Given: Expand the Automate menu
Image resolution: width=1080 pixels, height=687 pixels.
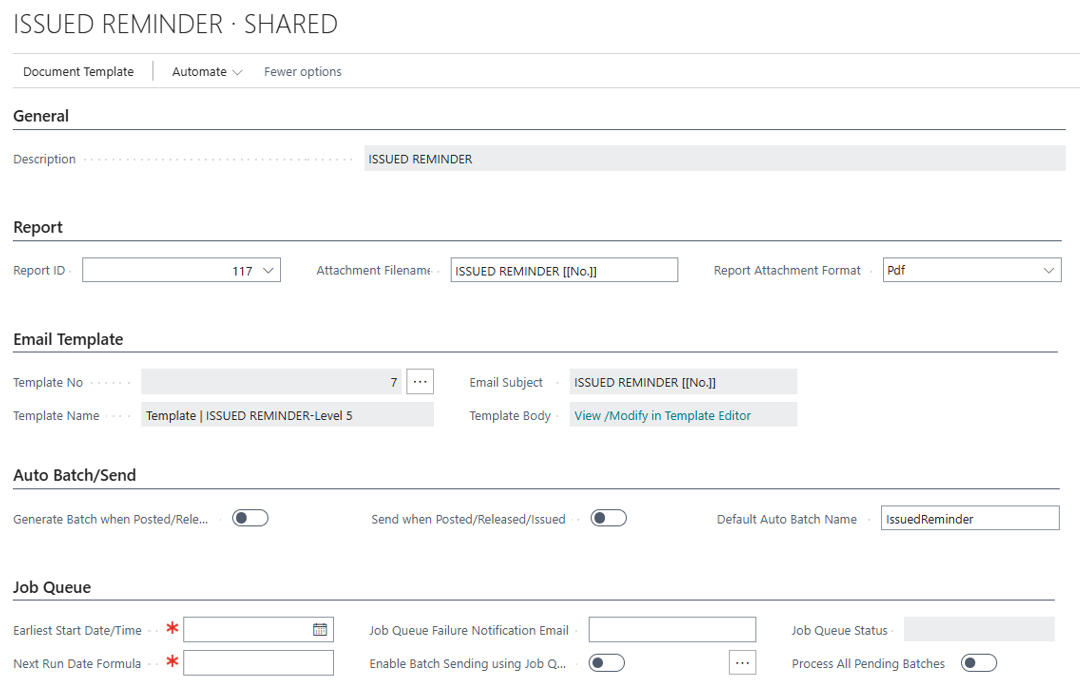Looking at the screenshot, I should click(x=207, y=72).
